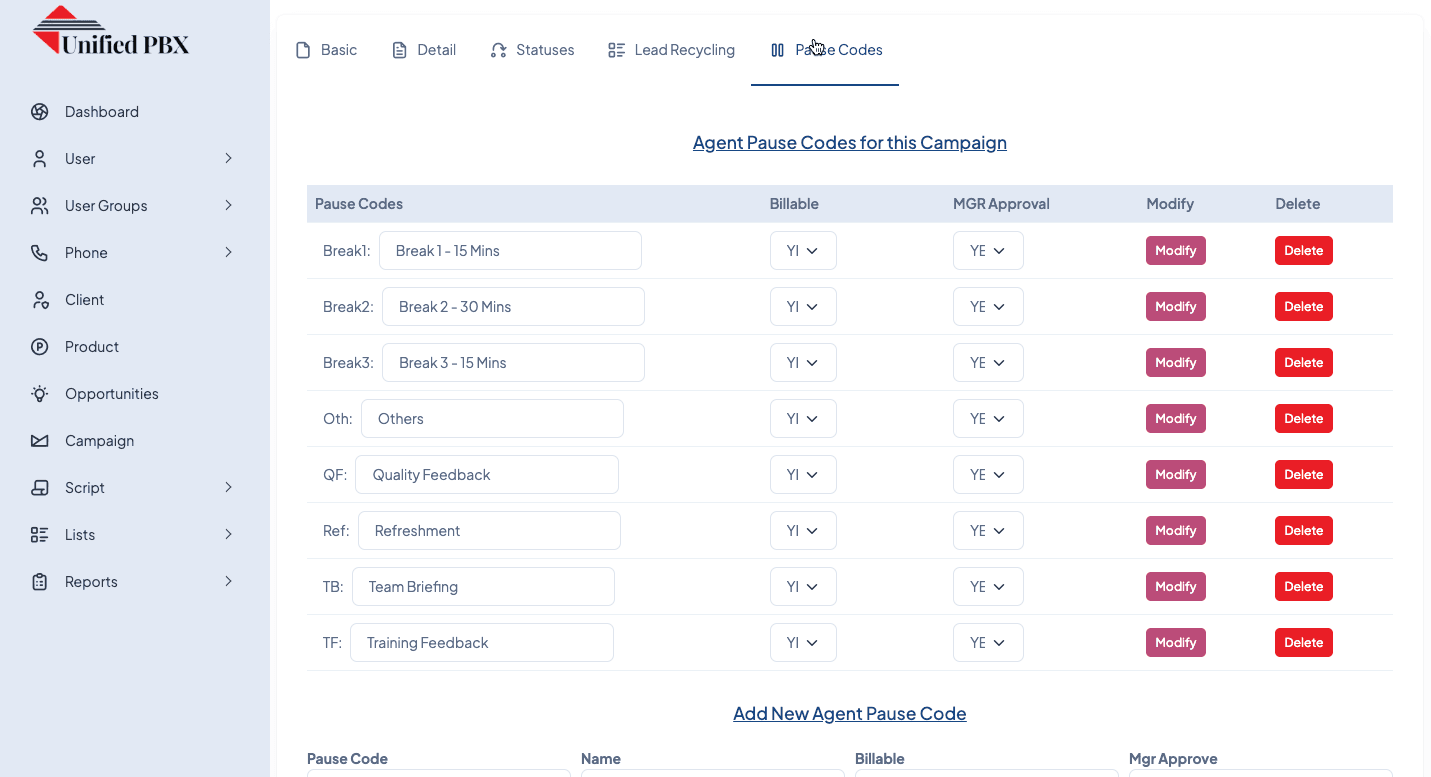Click the Reports clipboard icon
This screenshot has height=777, width=1431.
point(40,582)
